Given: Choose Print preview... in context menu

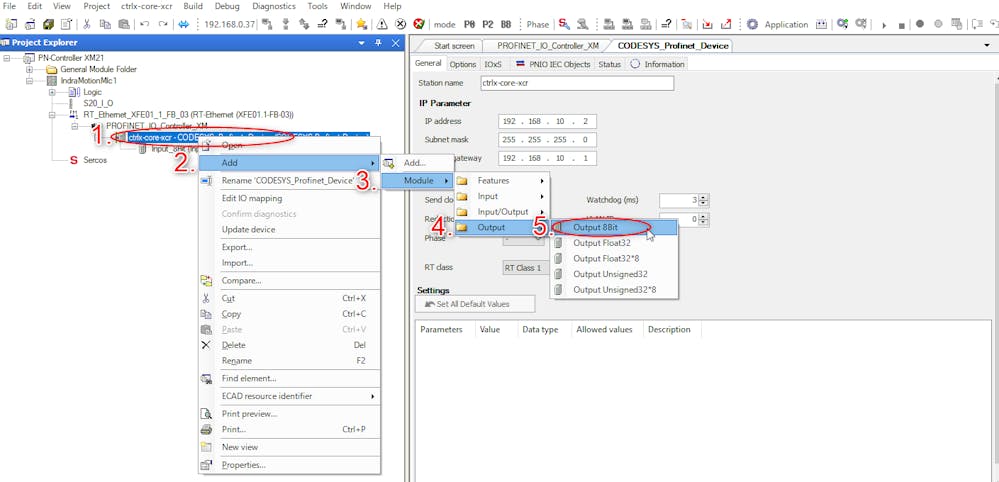Looking at the screenshot, I should (291, 414).
